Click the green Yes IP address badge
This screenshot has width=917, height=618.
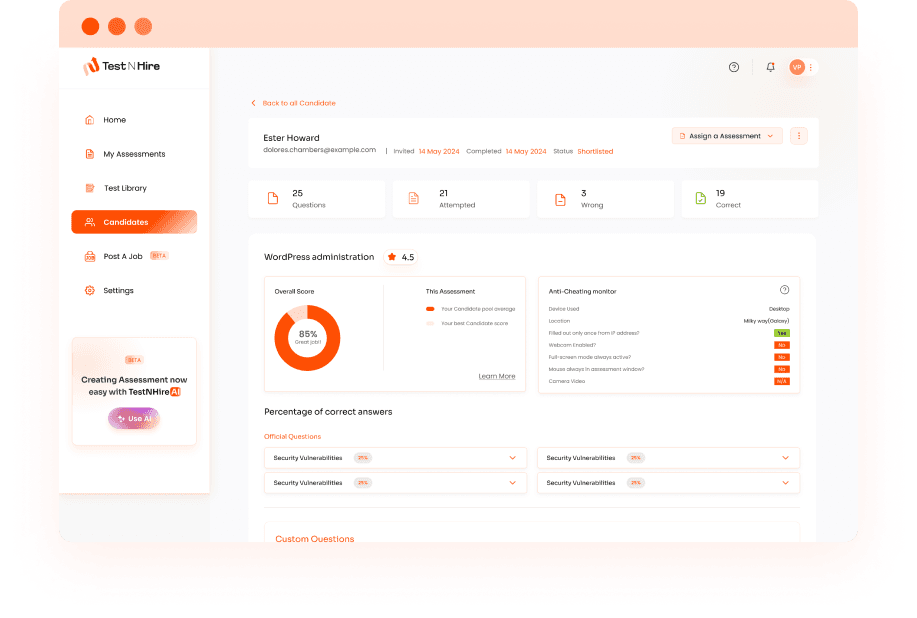[x=782, y=333]
